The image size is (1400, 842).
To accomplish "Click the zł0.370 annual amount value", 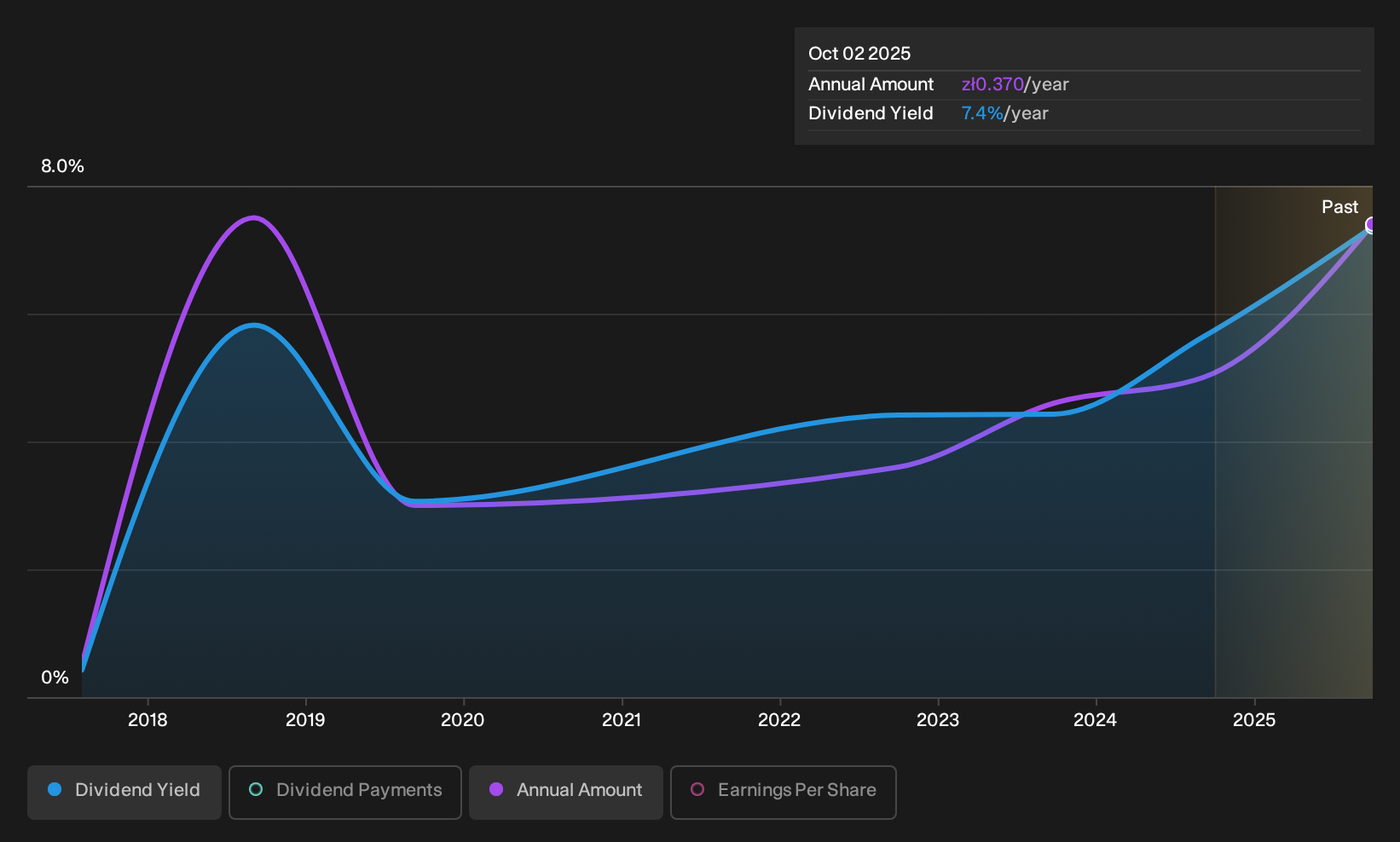I will 992,84.
